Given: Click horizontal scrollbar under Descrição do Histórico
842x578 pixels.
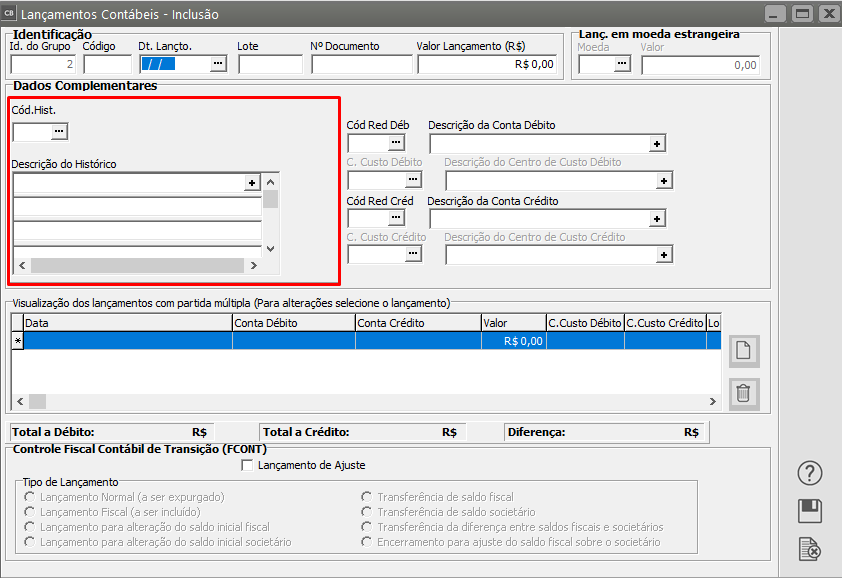Looking at the screenshot, I should pos(137,265).
